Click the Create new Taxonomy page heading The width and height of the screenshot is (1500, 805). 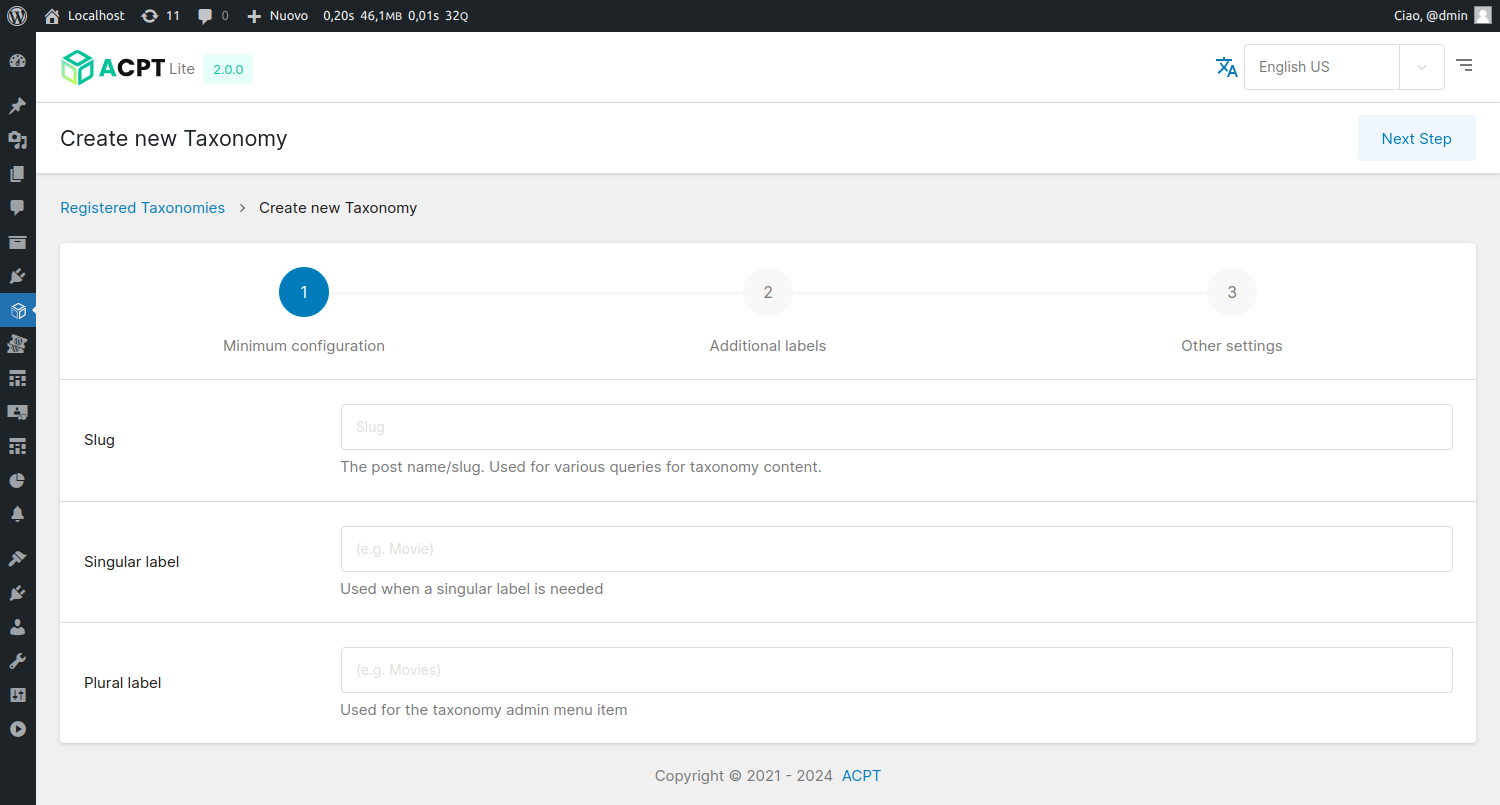174,138
